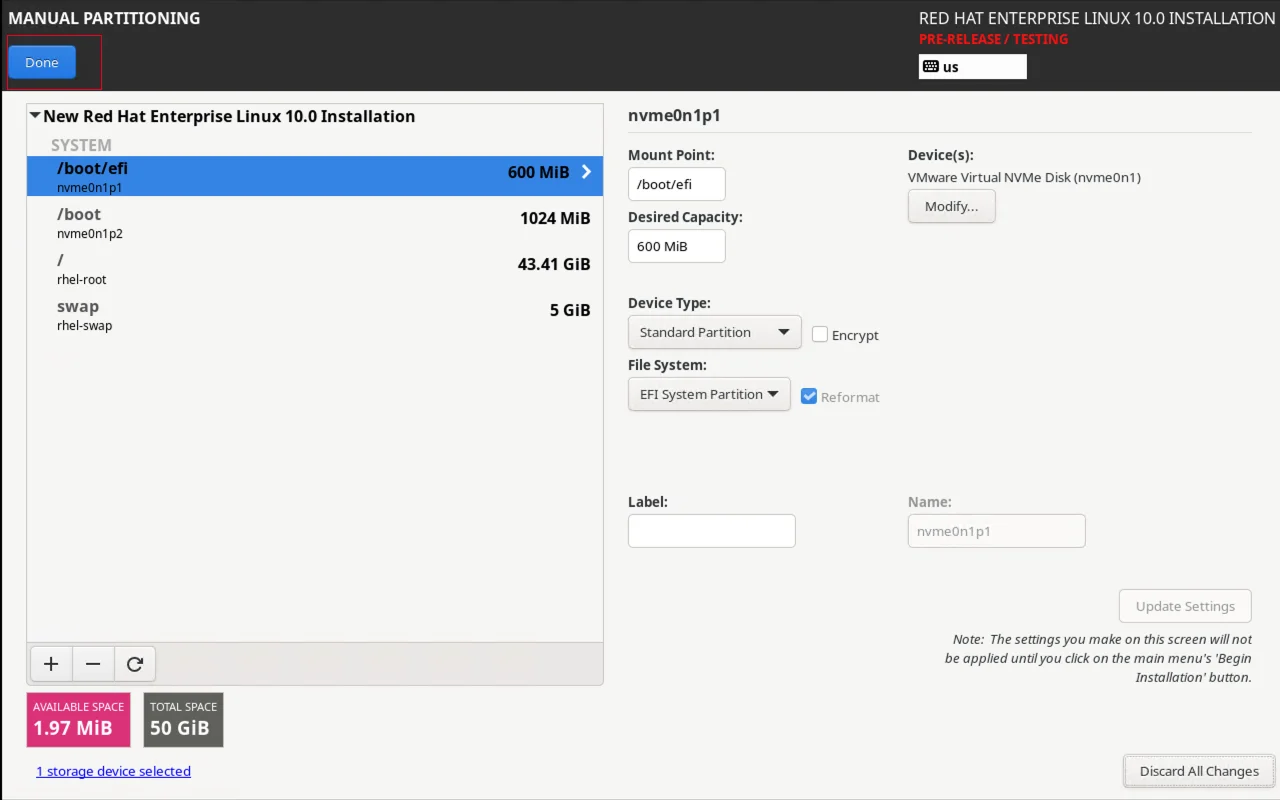Click the pink Available Space indicator
The height and width of the screenshot is (800, 1280).
pos(79,720)
